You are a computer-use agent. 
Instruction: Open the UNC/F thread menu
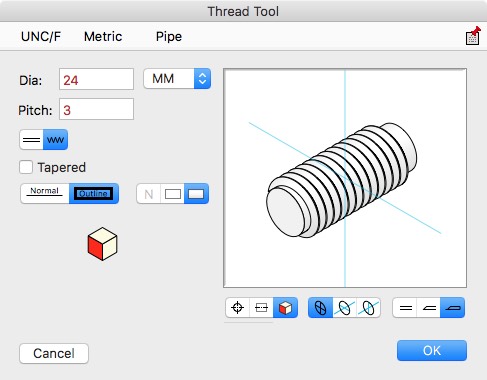(x=41, y=36)
